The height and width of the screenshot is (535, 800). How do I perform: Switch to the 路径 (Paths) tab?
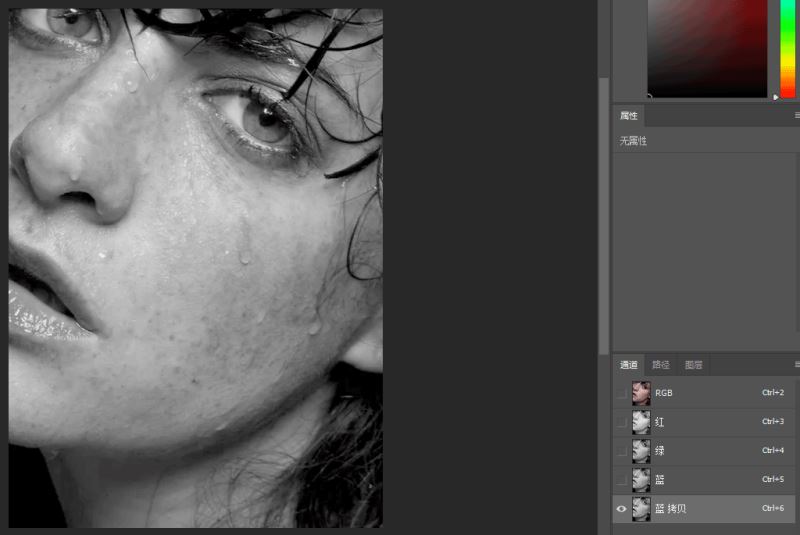pos(661,365)
